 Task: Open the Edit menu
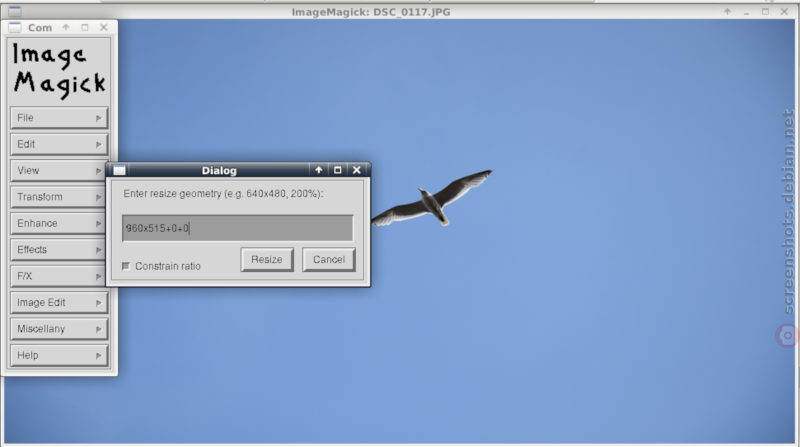[x=59, y=144]
